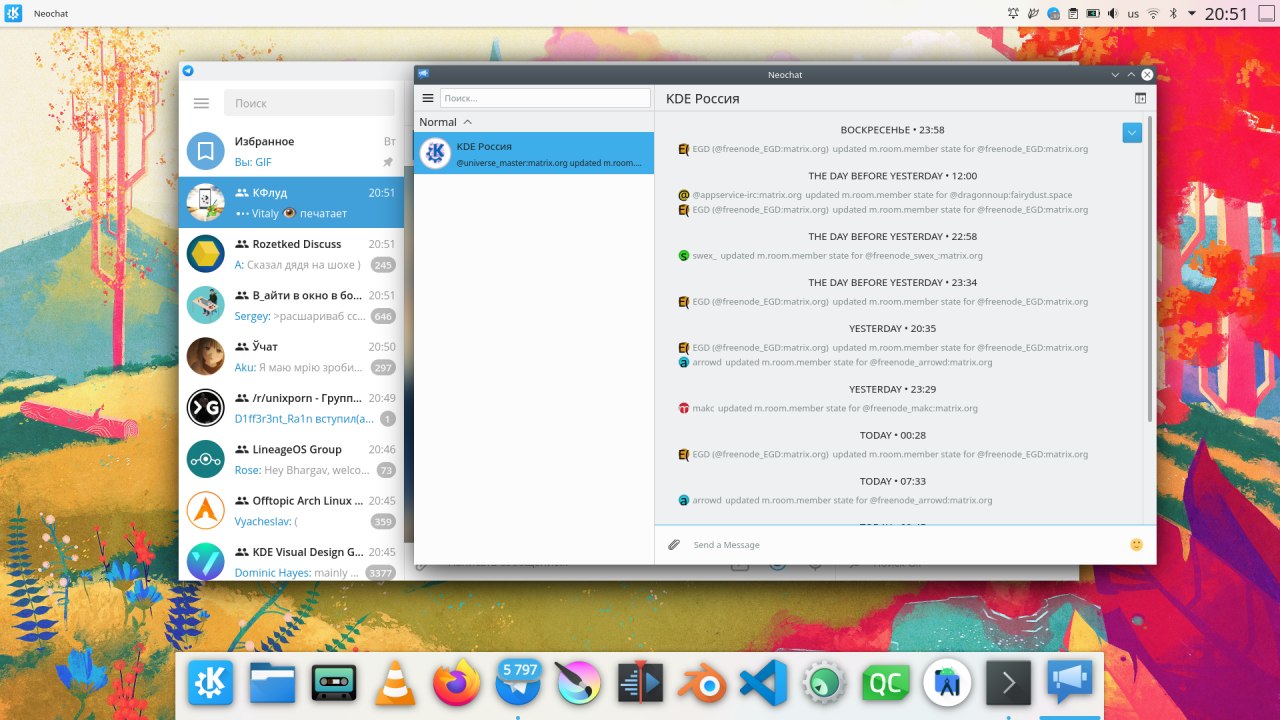Click the 'YESTERDAY • 20:35' timestamp

click(893, 328)
